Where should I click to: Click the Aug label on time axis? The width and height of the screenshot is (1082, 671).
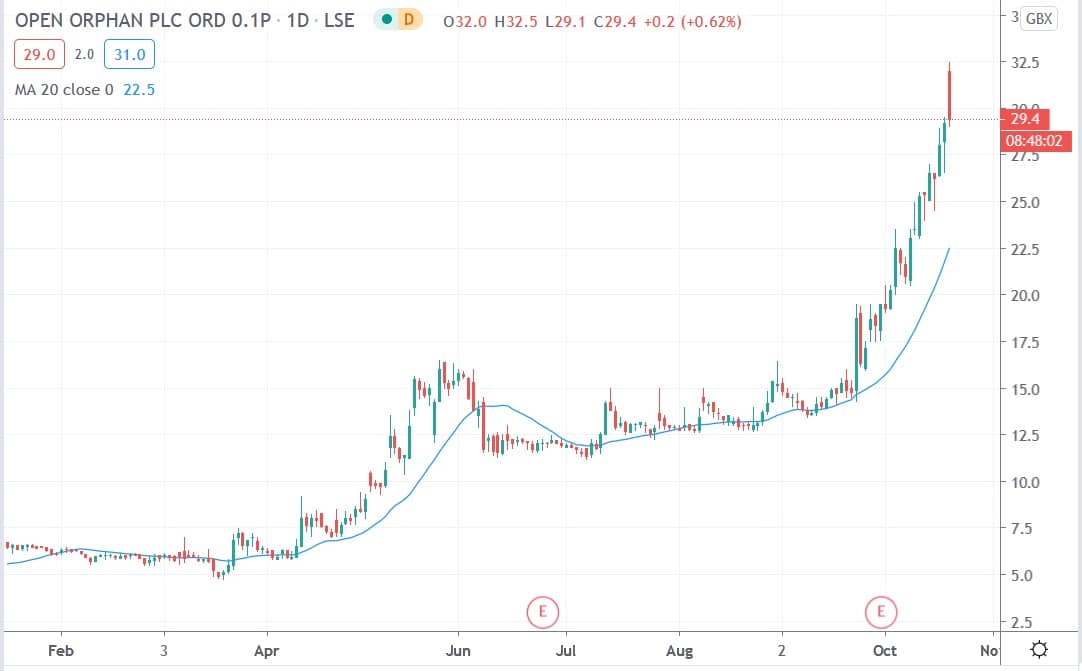pyautogui.click(x=680, y=650)
